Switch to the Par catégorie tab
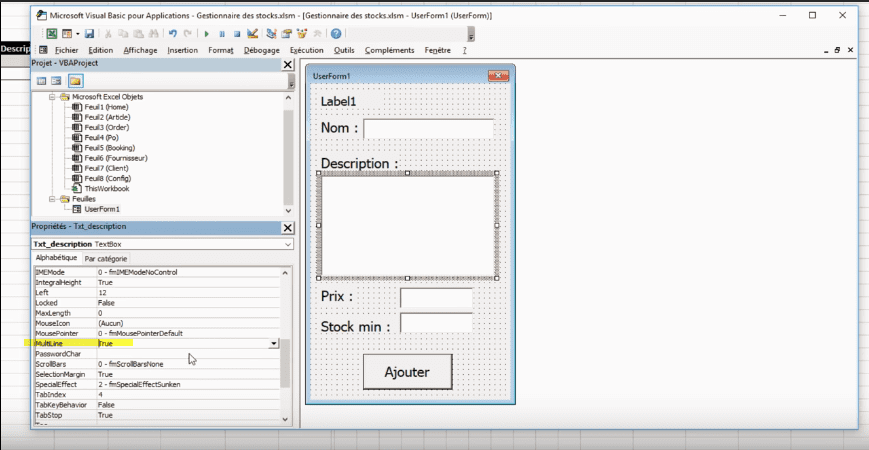This screenshot has width=869, height=450. click(x=105, y=258)
